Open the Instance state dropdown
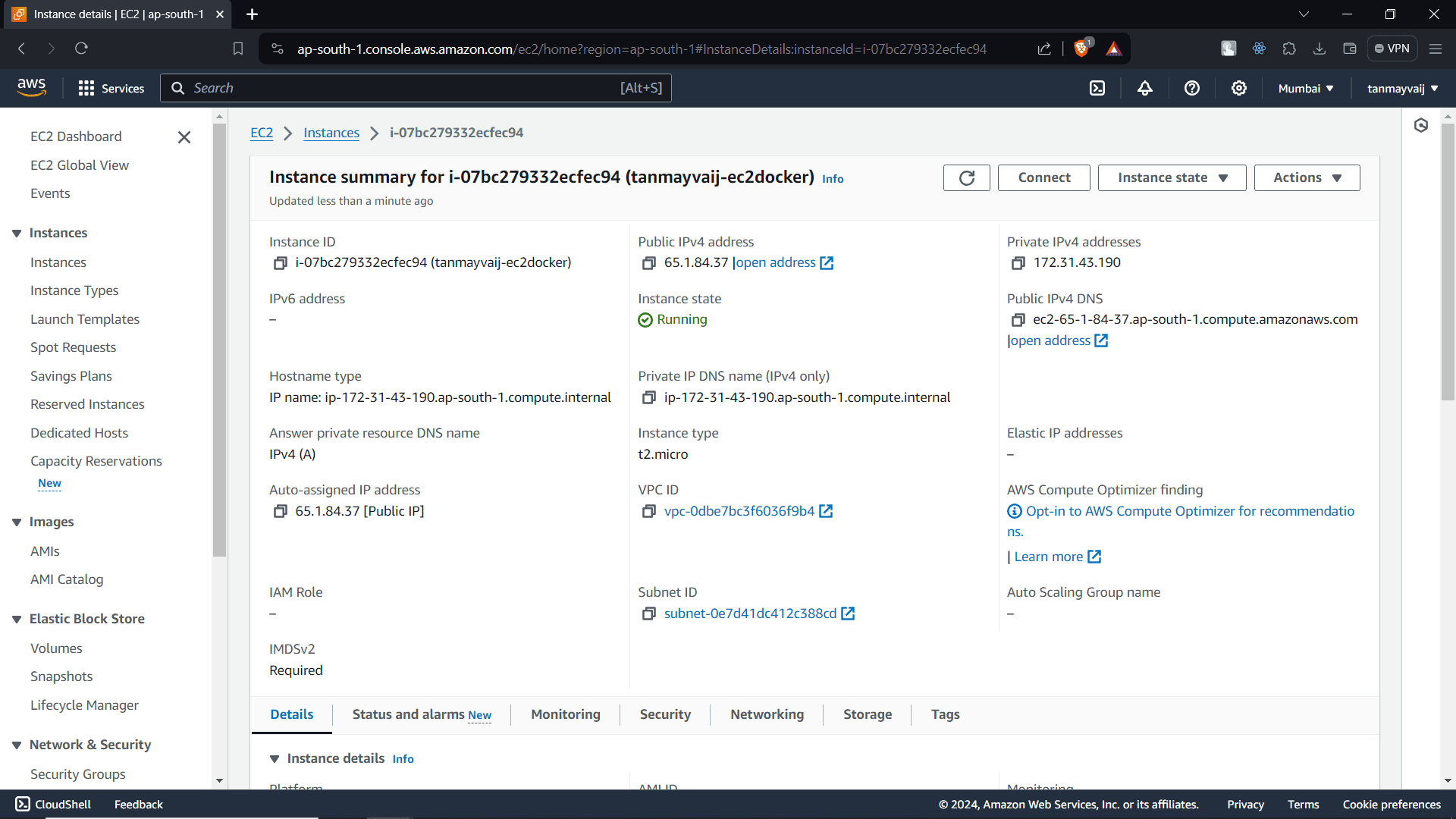 pyautogui.click(x=1171, y=177)
